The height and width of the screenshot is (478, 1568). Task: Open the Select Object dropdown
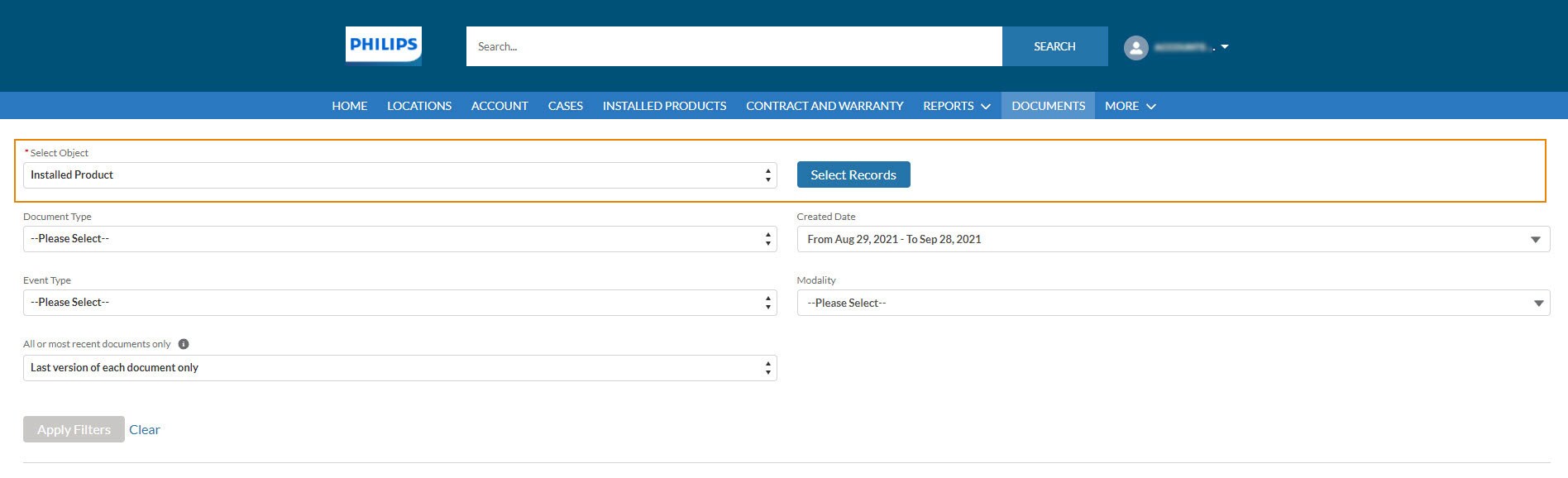click(399, 175)
